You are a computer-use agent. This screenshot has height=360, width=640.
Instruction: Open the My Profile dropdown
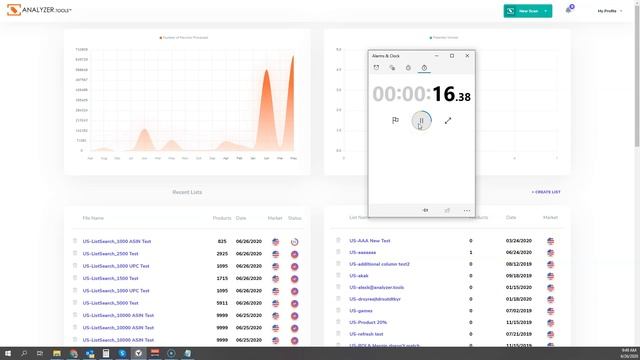[609, 11]
